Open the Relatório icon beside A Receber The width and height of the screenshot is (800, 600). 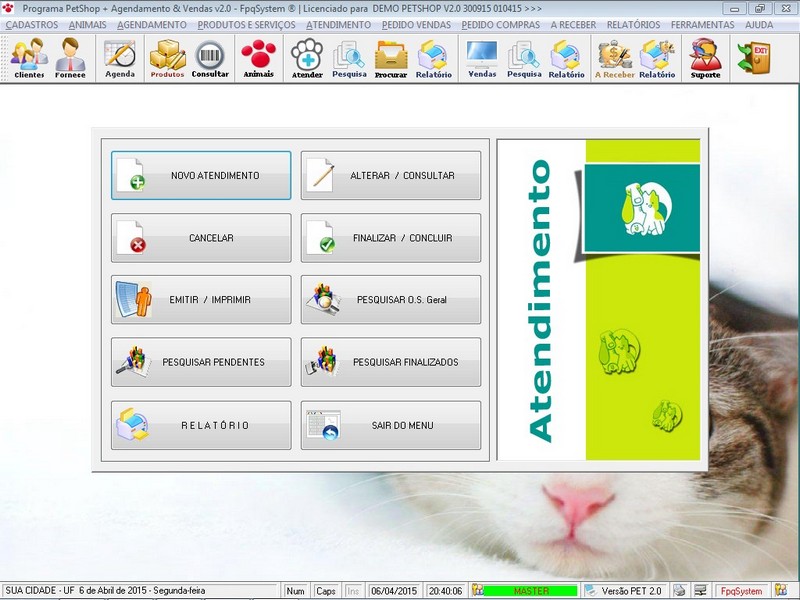click(566, 58)
